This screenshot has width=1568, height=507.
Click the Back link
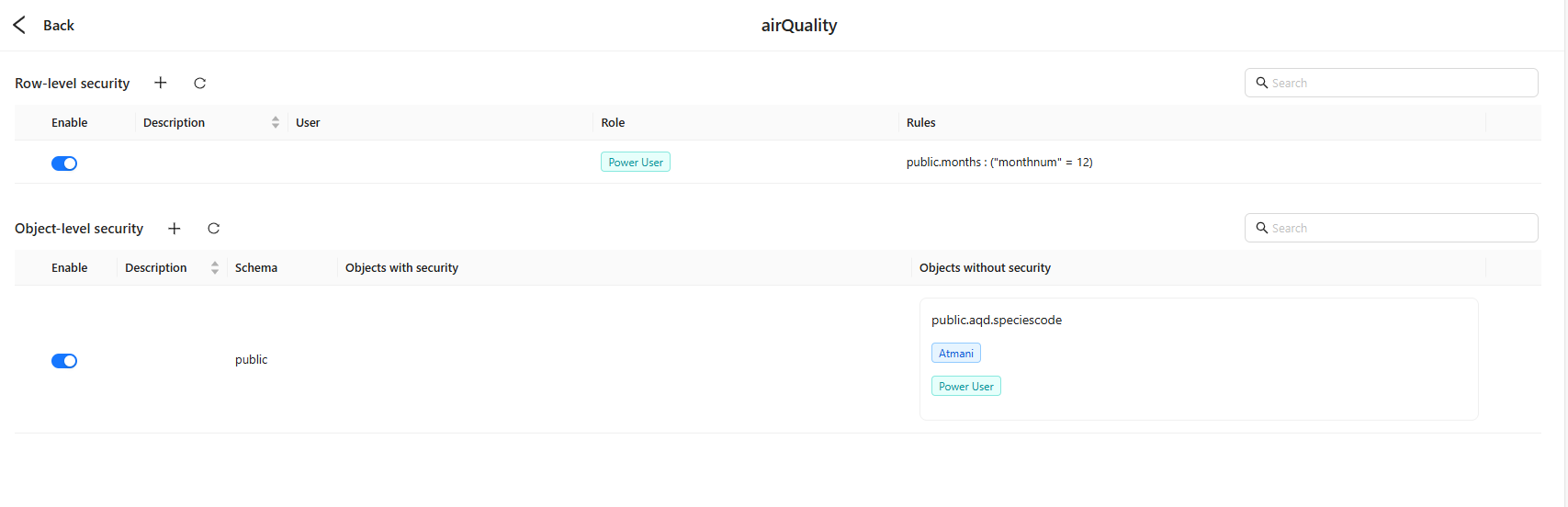[x=59, y=25]
